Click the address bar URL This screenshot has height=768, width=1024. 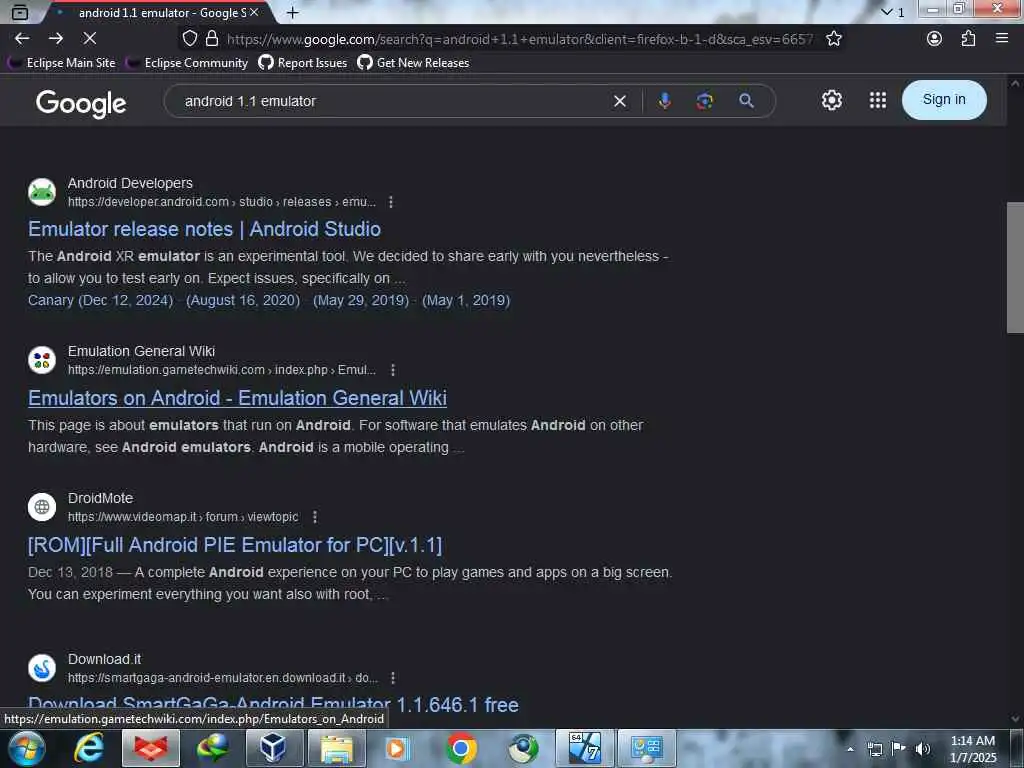coord(519,39)
